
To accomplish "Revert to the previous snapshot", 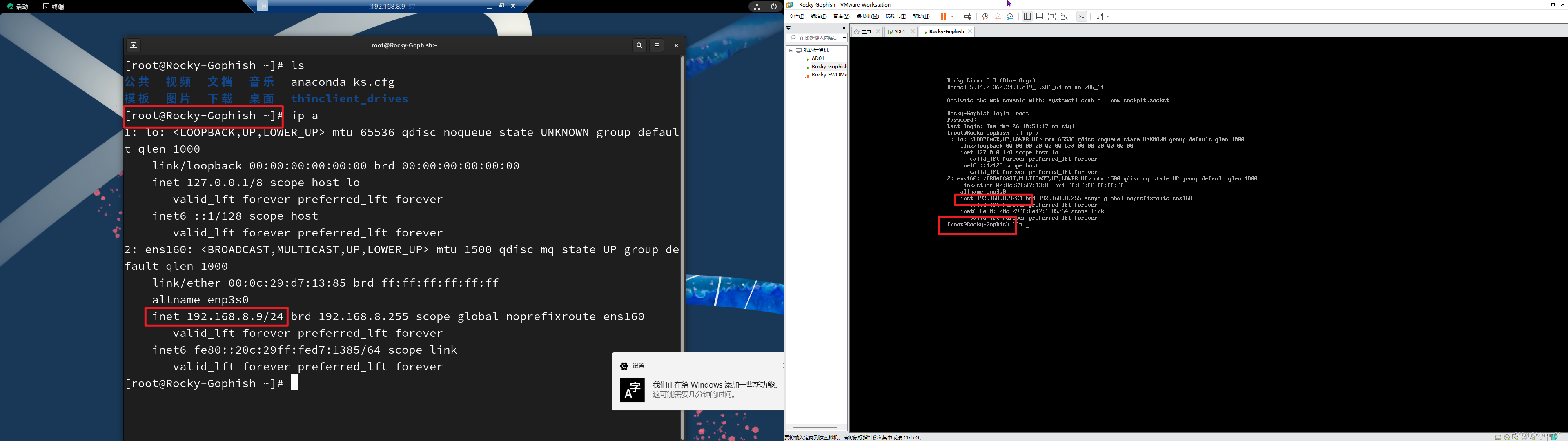I will (998, 16).
